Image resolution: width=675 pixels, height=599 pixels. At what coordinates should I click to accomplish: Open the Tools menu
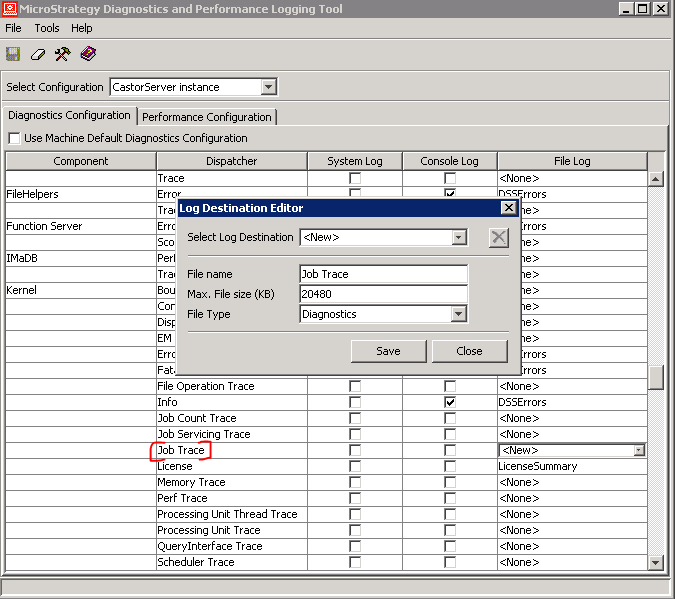click(47, 29)
